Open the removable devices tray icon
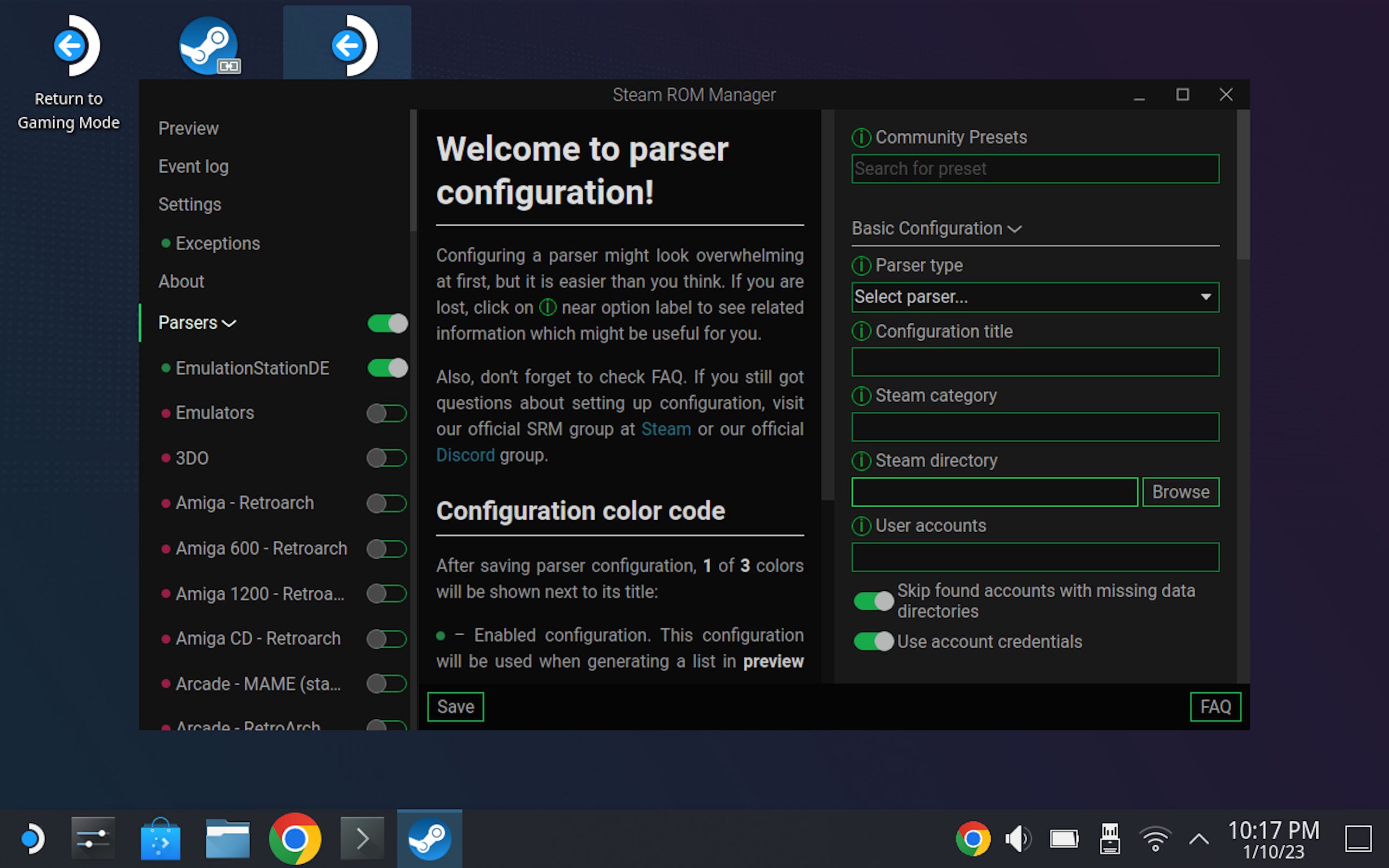The image size is (1389, 868). pos(1110,839)
